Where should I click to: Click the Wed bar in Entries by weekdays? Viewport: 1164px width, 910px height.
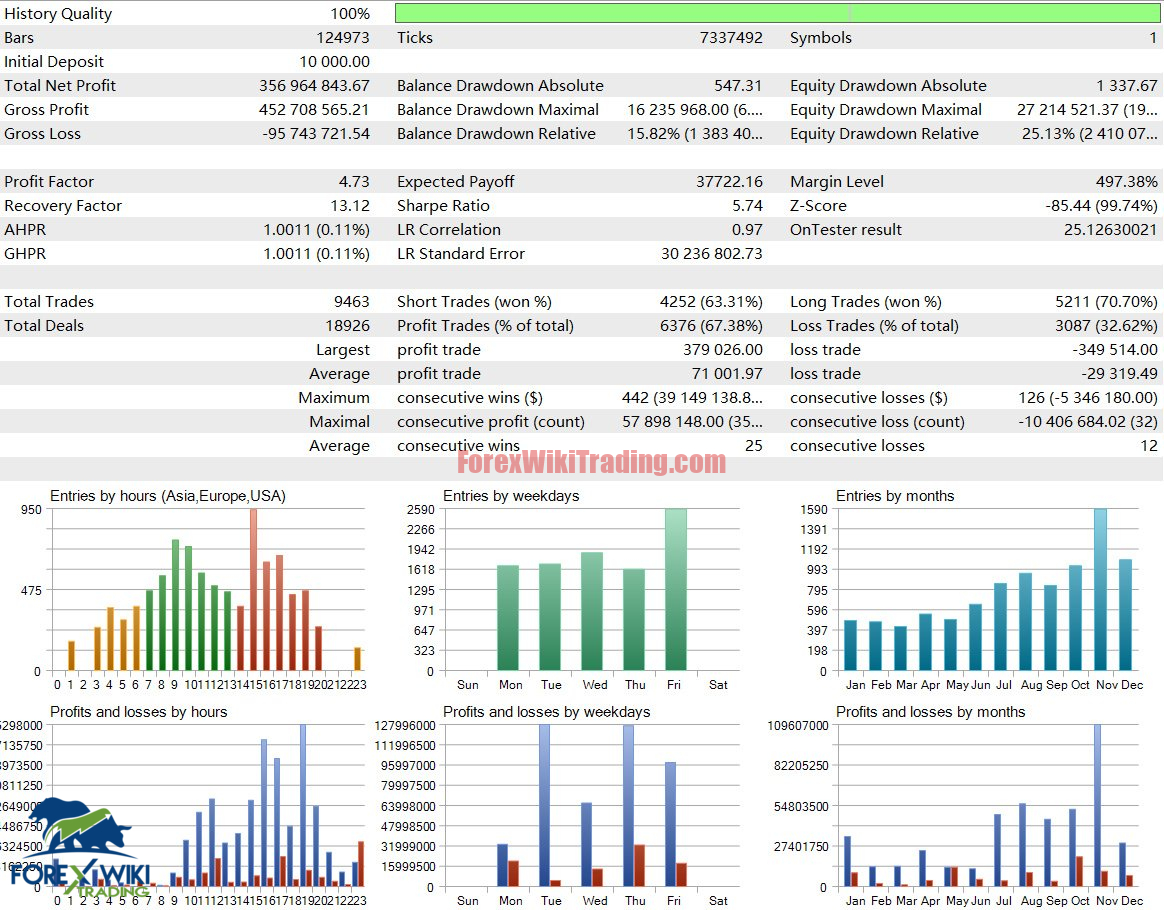592,612
